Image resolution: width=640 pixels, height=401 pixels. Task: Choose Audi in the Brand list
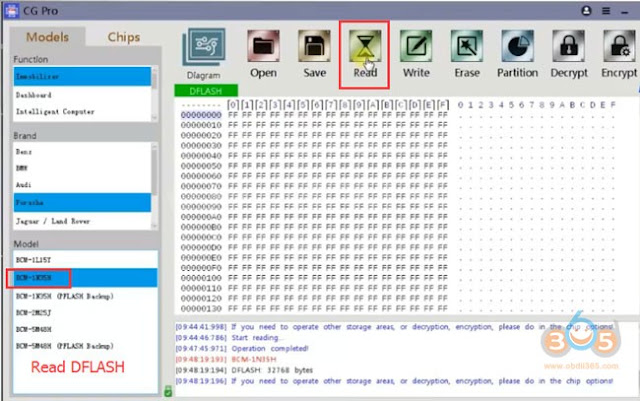(x=82, y=185)
